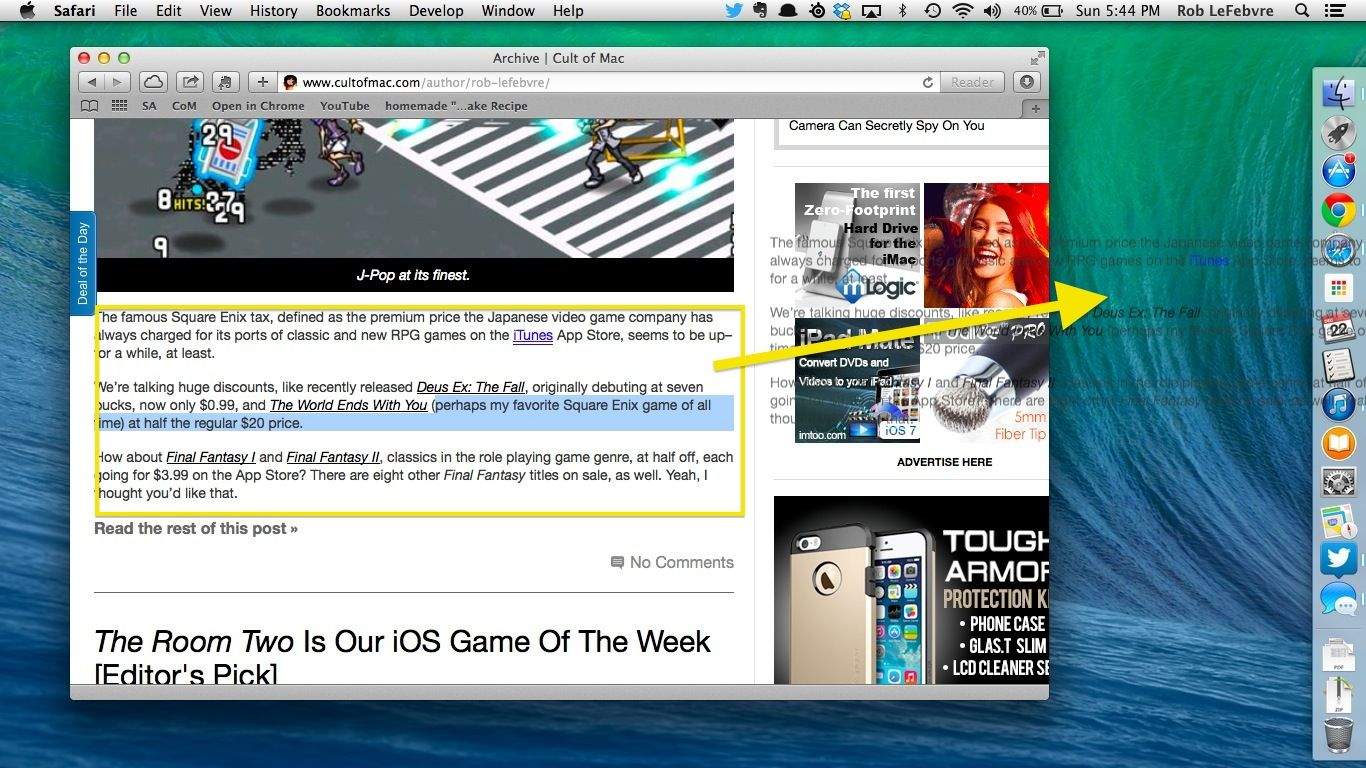This screenshot has height=768, width=1366.
Task: Open AirPlay display menu
Action: (872, 11)
